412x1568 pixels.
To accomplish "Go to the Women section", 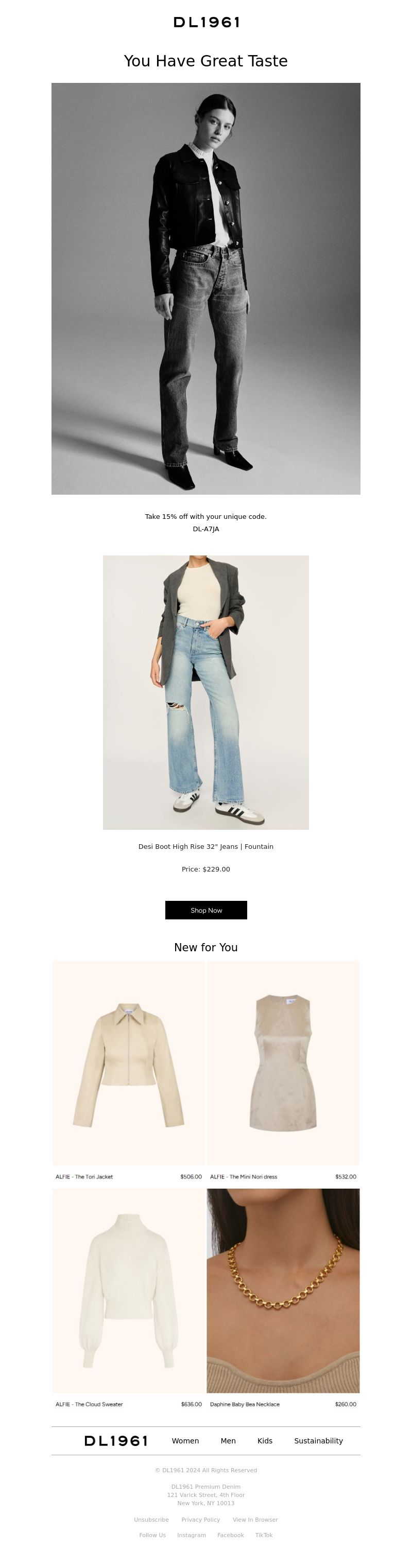I will click(185, 1441).
